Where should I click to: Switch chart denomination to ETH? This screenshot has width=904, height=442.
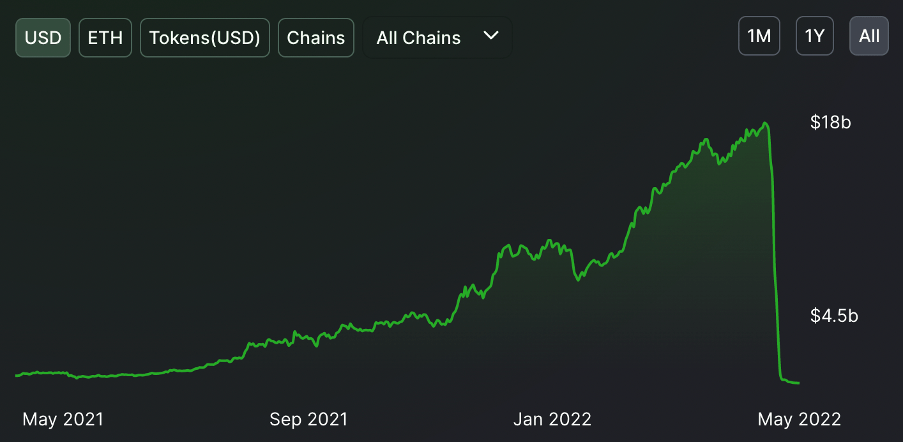(105, 38)
